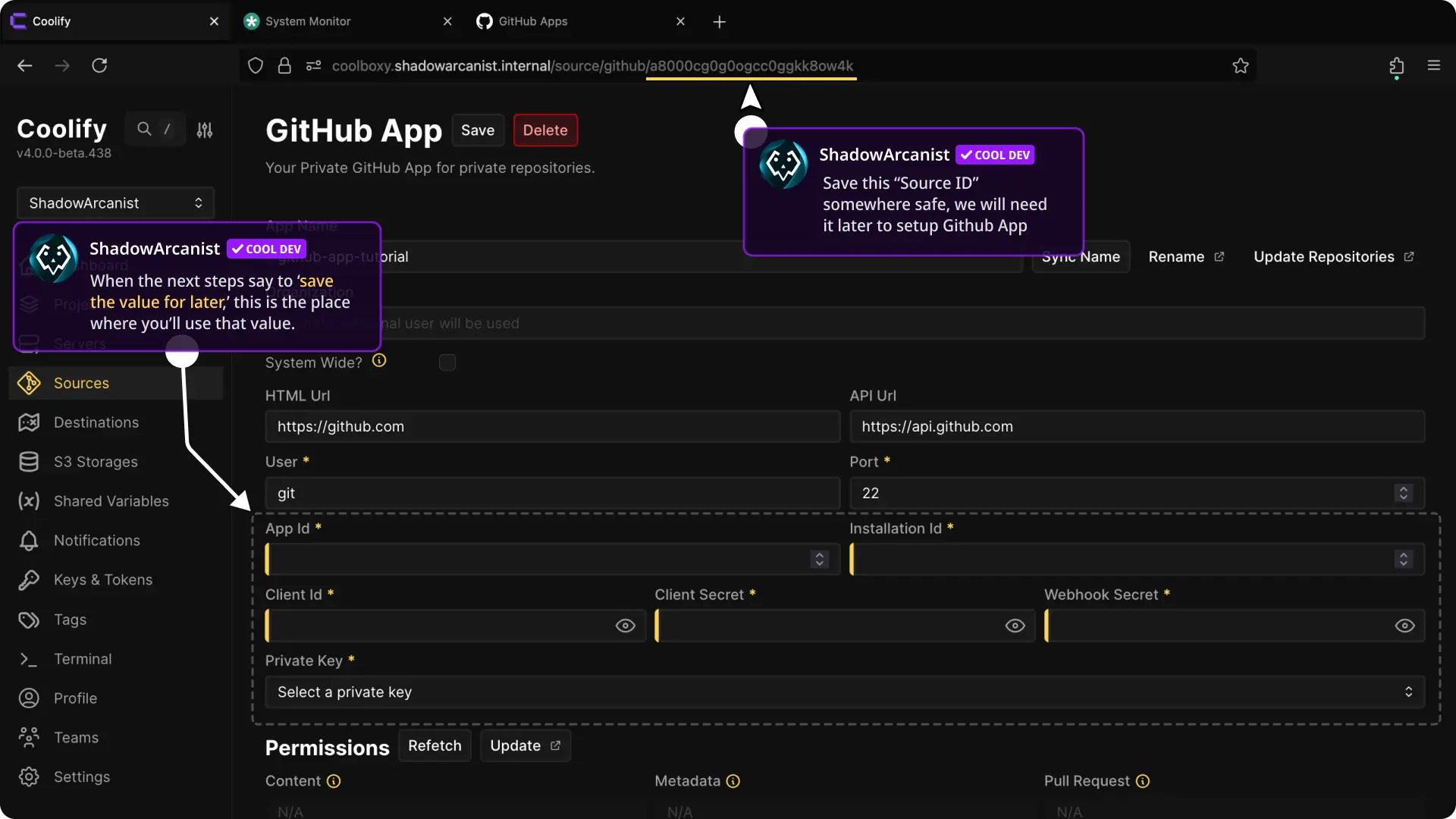Open Destinations from sidebar icon
Screen dimensions: 1456x819
(x=29, y=422)
